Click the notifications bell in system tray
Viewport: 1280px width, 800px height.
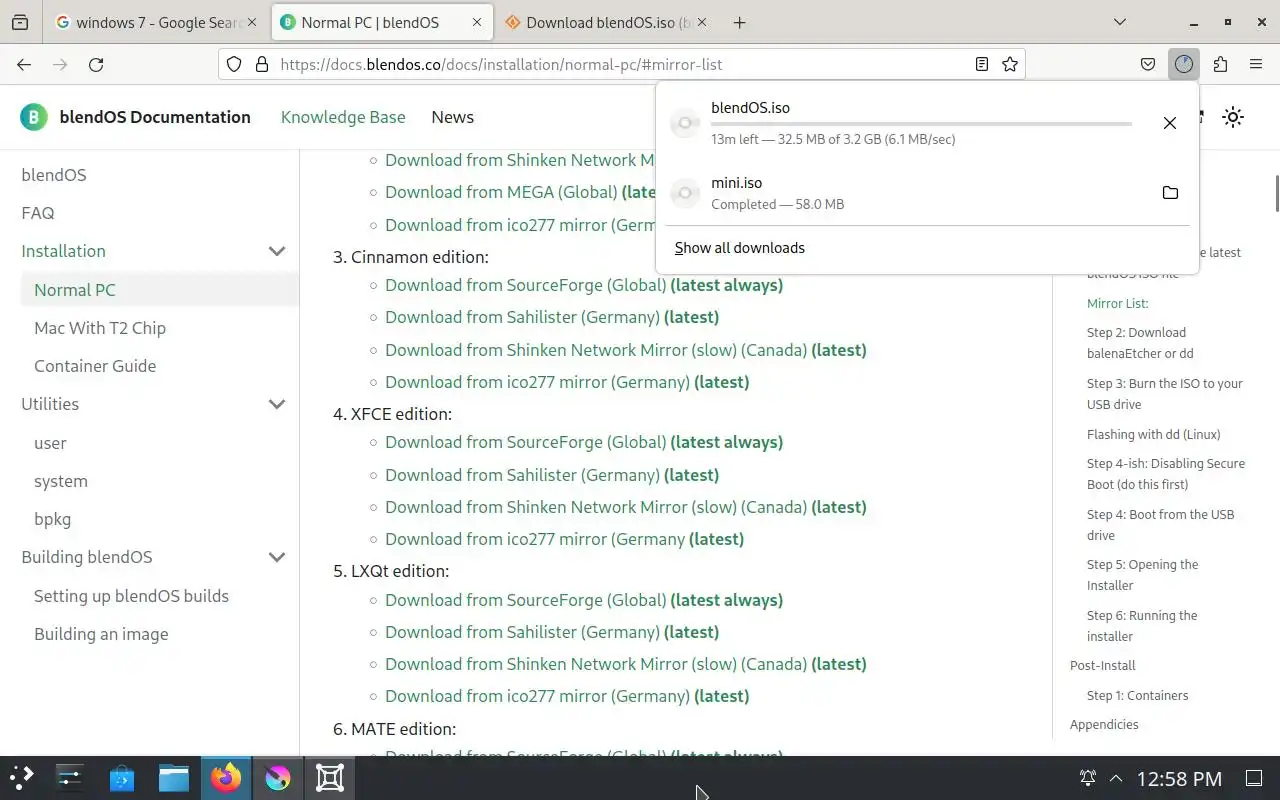tap(1088, 778)
